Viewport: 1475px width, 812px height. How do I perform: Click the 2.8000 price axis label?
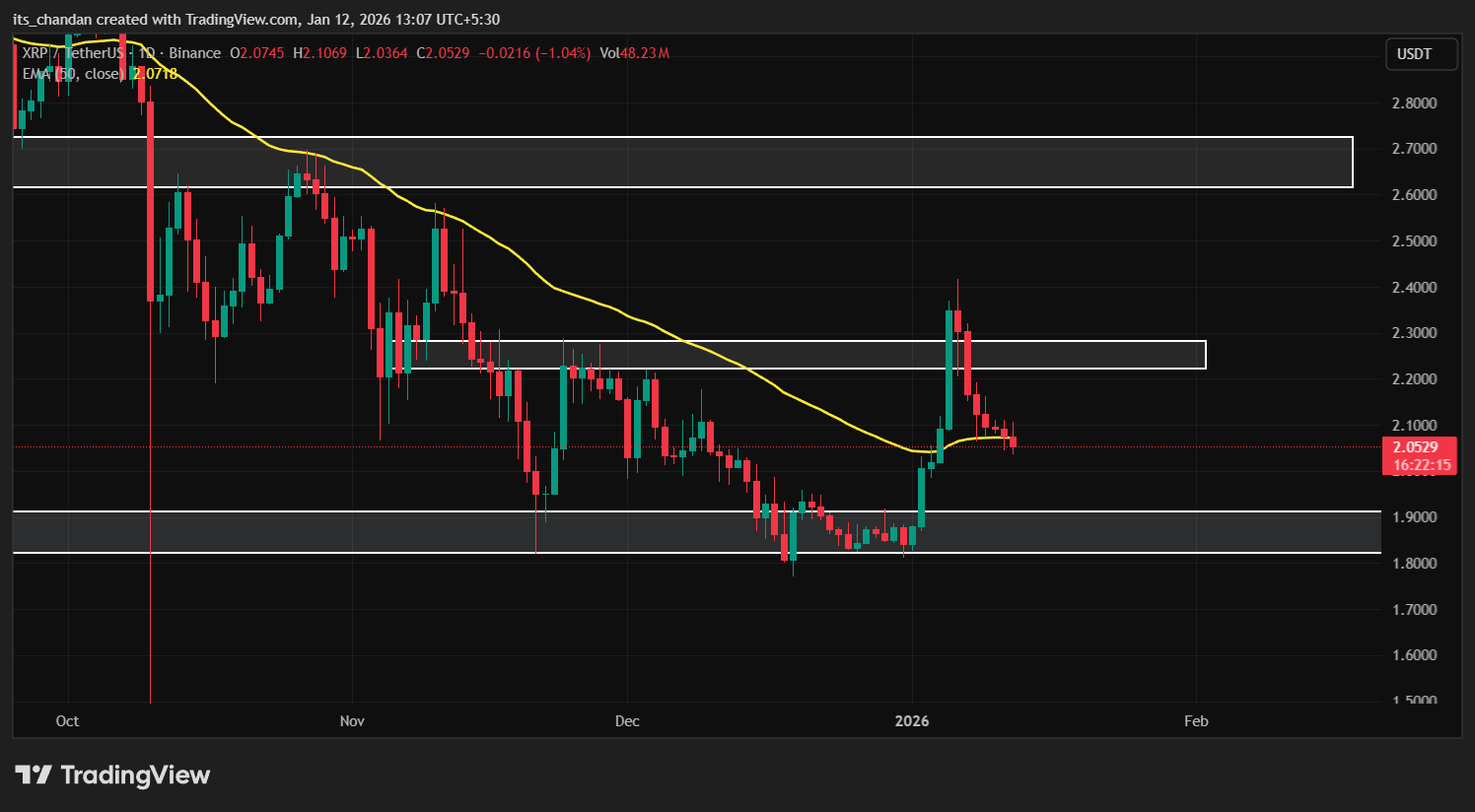pos(1413,103)
